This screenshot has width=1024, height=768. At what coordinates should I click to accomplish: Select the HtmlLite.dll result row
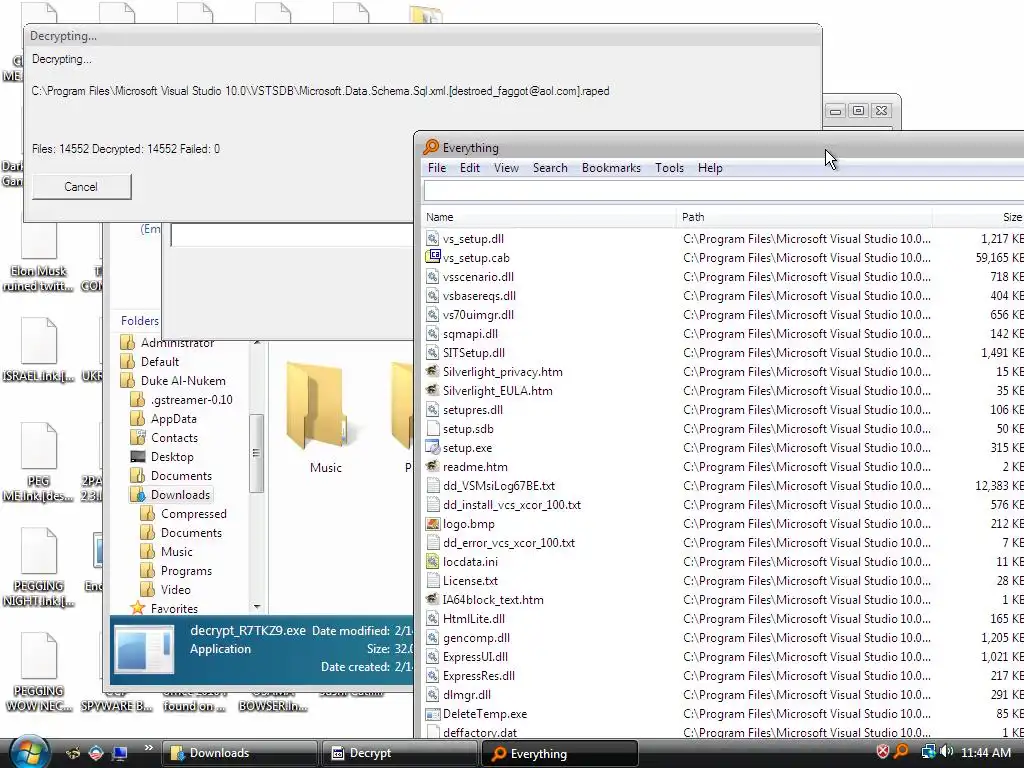coord(723,618)
